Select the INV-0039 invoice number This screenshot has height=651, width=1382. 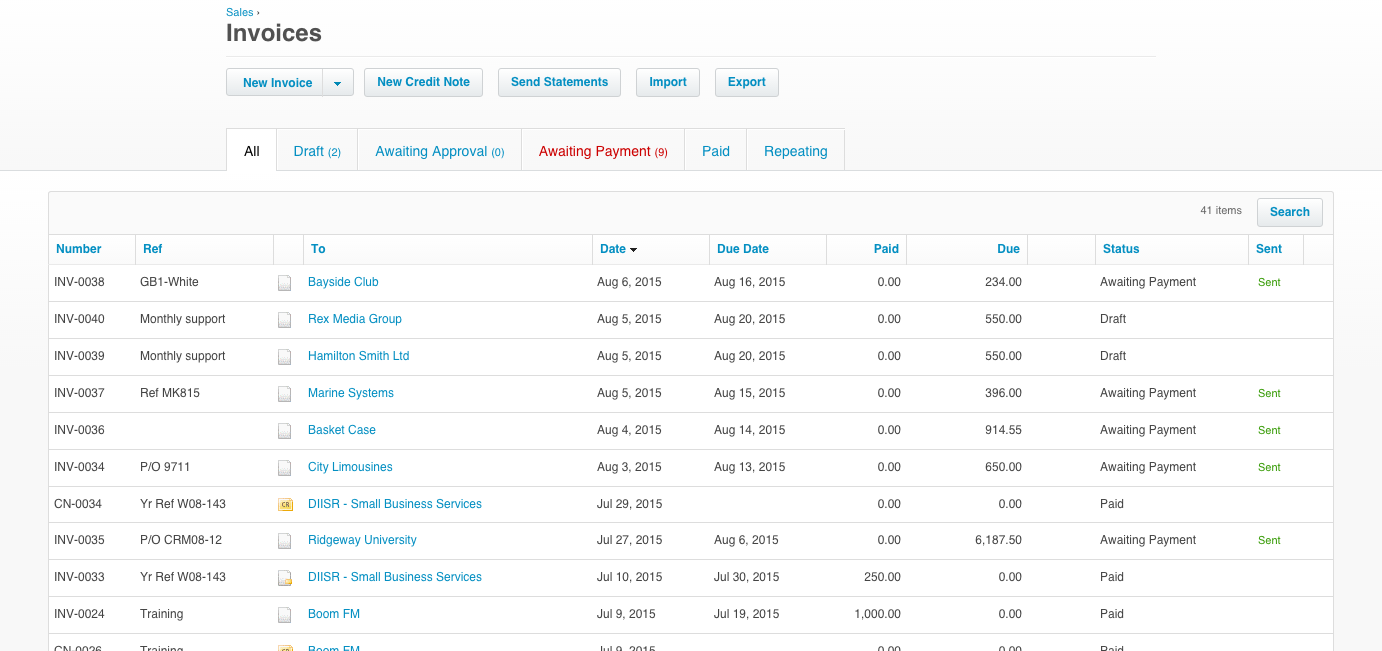coord(79,356)
